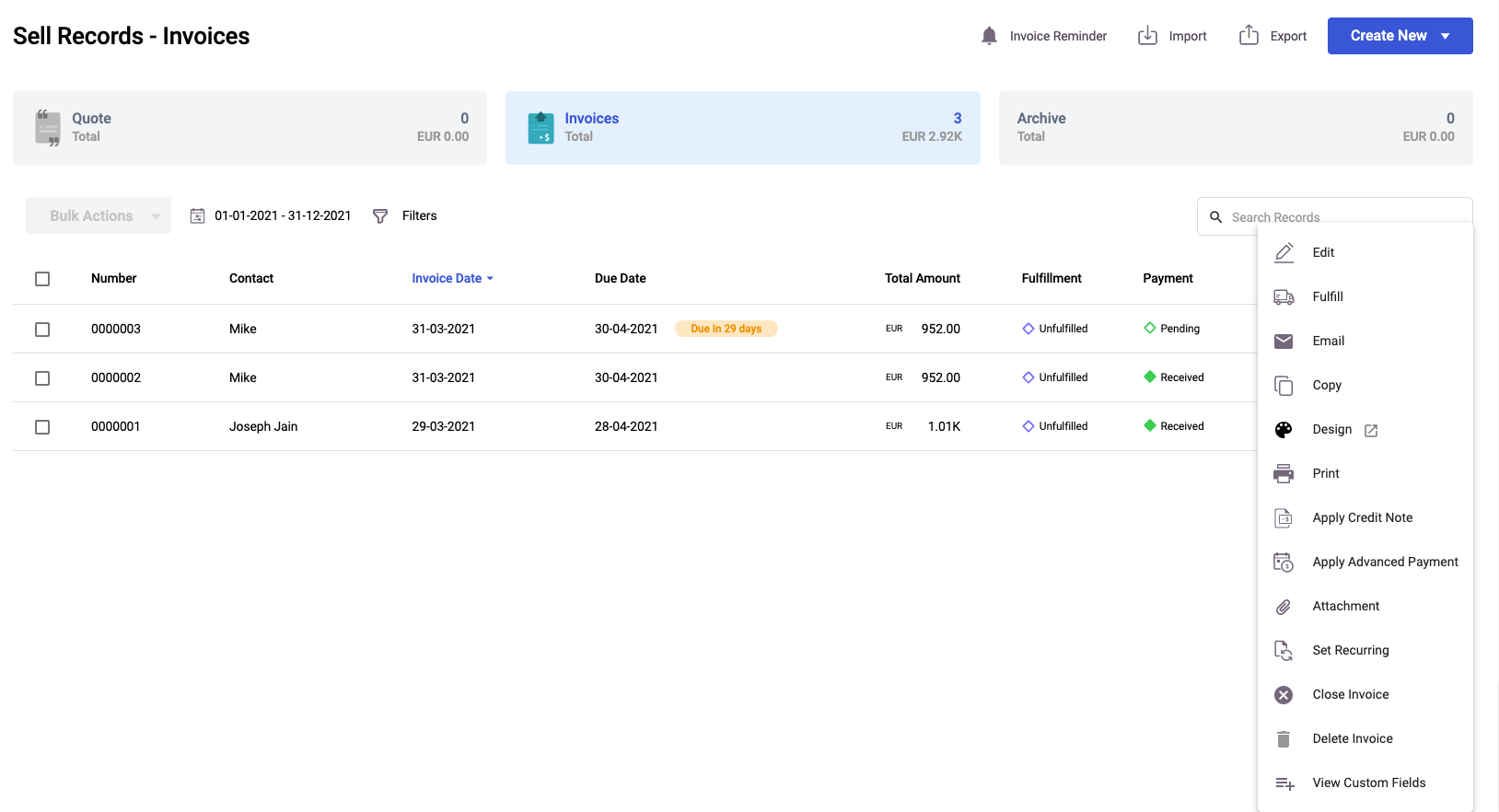Screen dimensions: 1499x812
Task: Switch to the Quote tab card
Action: click(x=250, y=128)
